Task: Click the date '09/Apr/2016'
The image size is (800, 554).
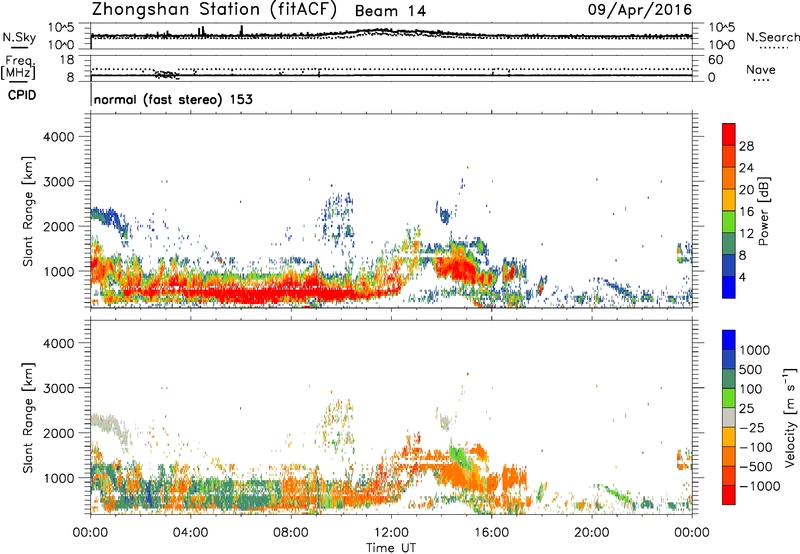Action: (640, 10)
